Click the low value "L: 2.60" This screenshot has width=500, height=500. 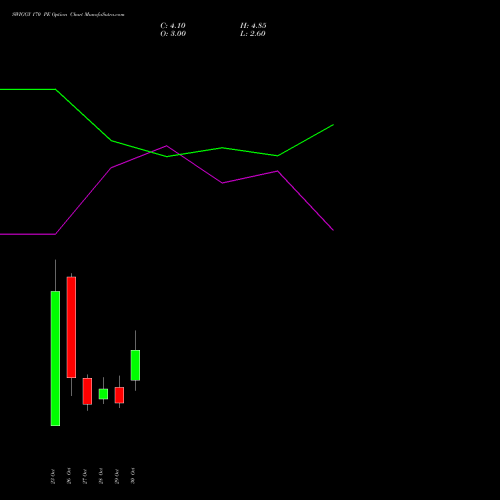pos(253,34)
